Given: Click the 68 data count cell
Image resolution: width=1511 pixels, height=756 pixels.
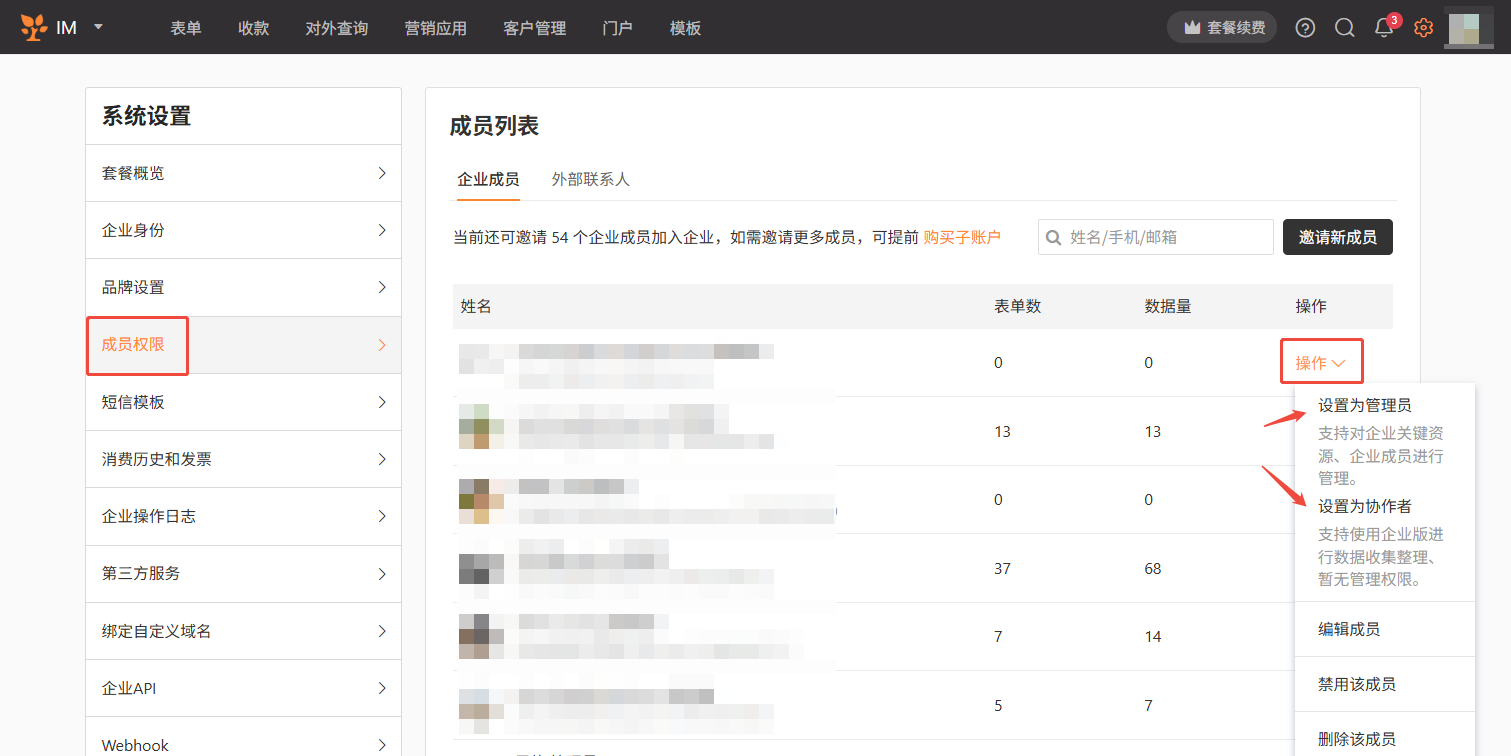Looking at the screenshot, I should coord(1153,568).
